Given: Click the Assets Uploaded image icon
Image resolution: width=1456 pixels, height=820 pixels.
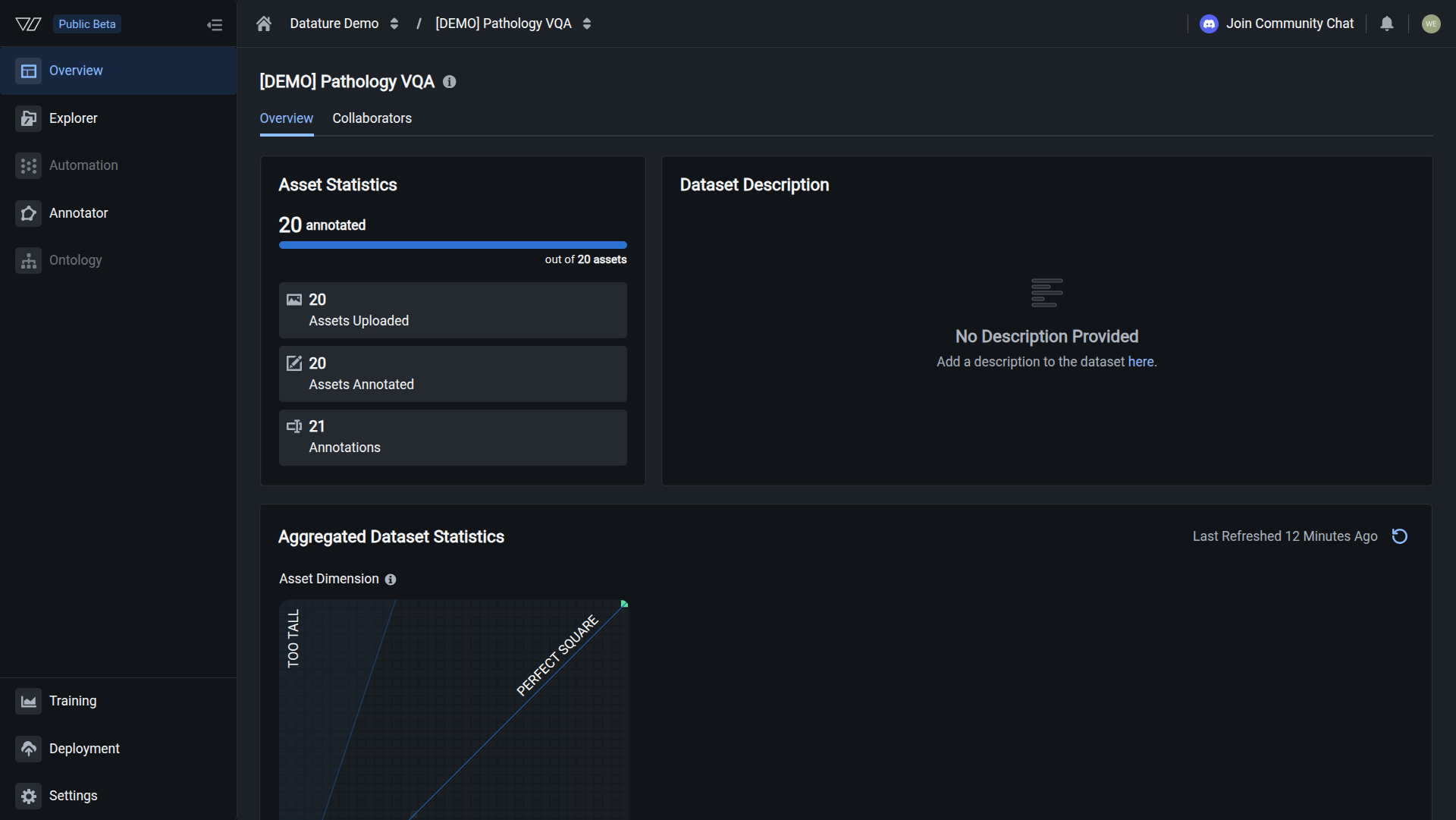Looking at the screenshot, I should (x=294, y=300).
